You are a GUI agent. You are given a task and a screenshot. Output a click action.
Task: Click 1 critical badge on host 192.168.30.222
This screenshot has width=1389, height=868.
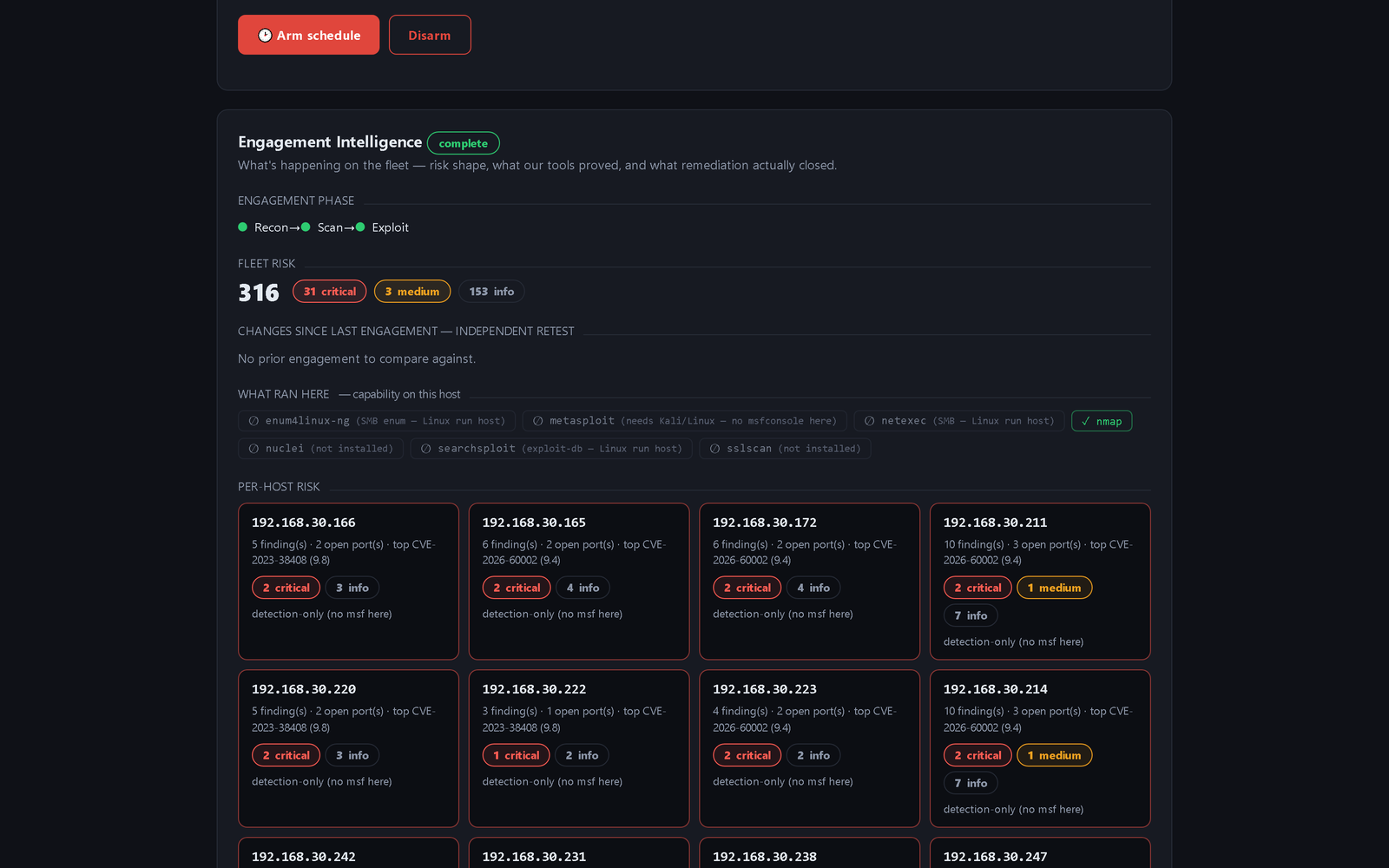pyautogui.click(x=517, y=755)
